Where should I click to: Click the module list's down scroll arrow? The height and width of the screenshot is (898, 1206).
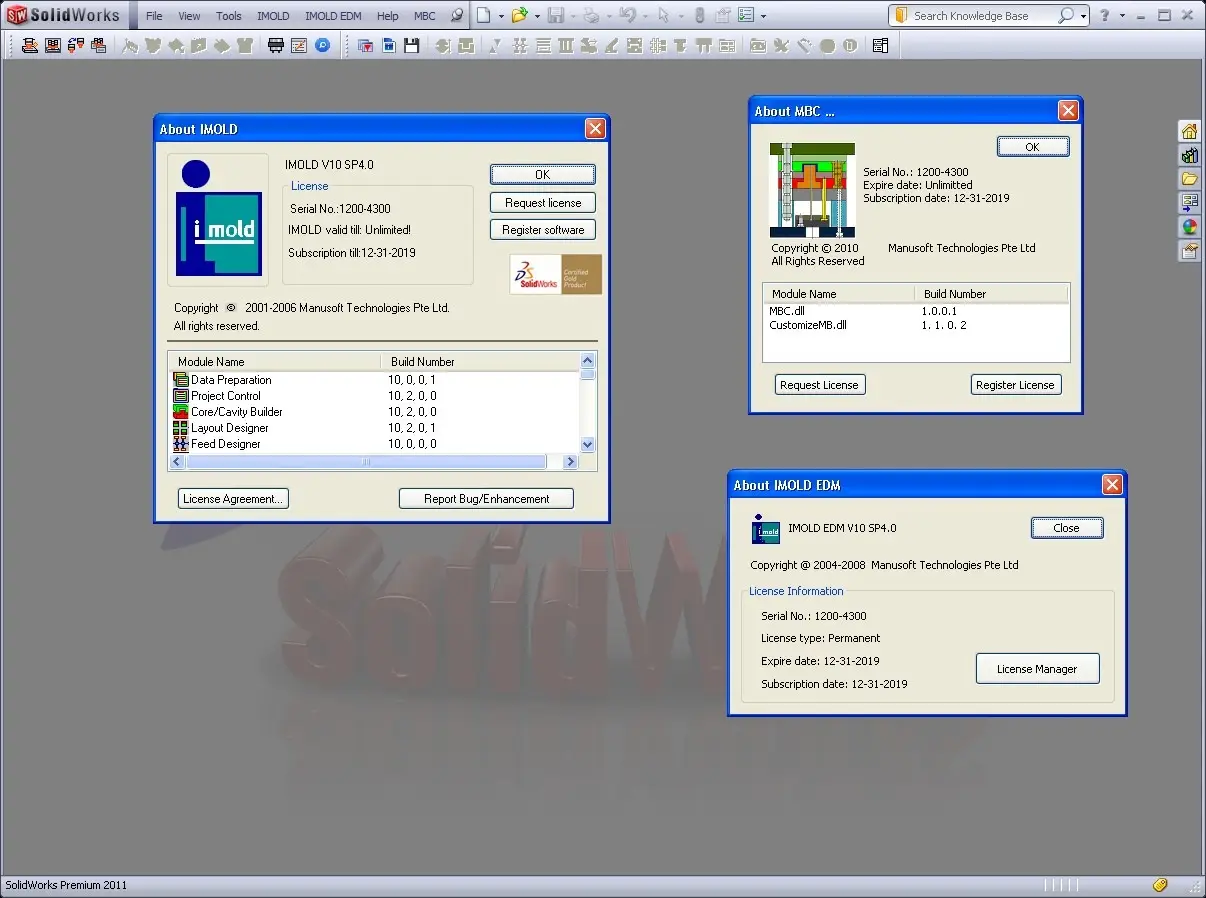coord(588,445)
